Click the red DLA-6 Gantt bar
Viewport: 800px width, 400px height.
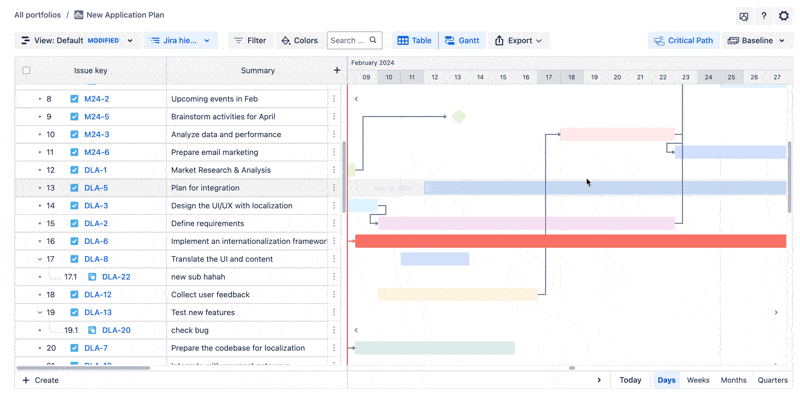pos(570,241)
